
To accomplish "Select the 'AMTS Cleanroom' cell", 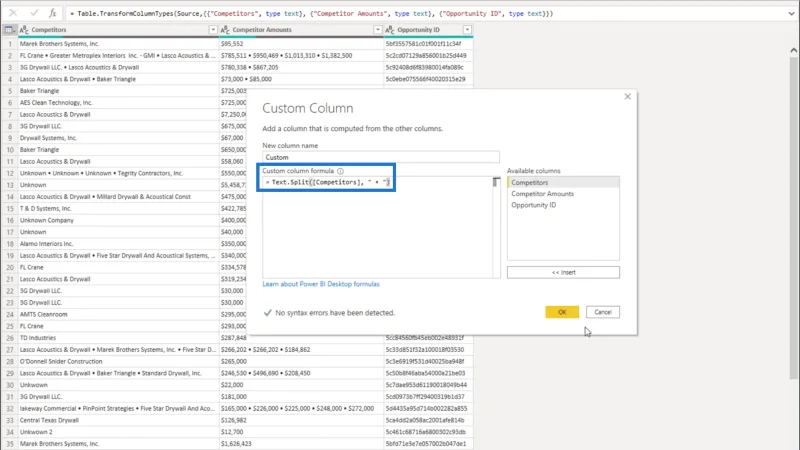I will [x=118, y=314].
